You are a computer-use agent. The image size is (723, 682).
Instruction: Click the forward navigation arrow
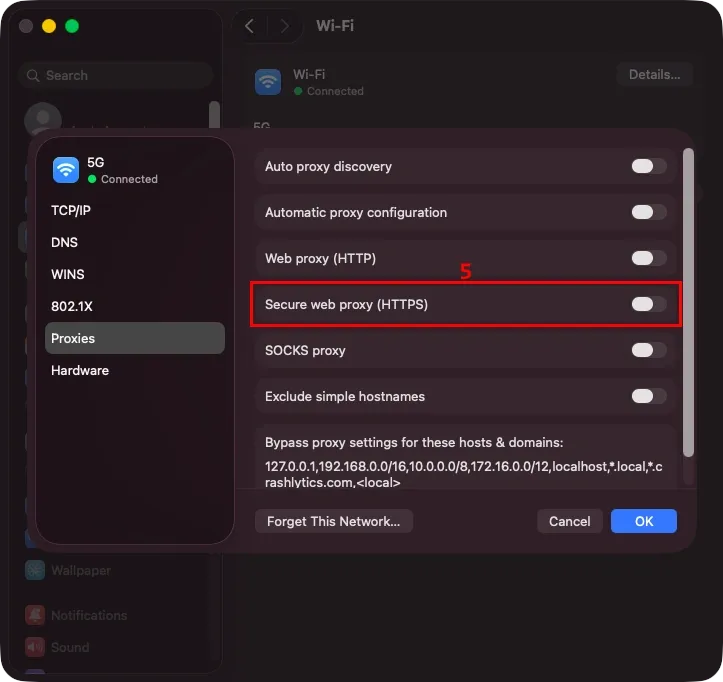[x=284, y=26]
